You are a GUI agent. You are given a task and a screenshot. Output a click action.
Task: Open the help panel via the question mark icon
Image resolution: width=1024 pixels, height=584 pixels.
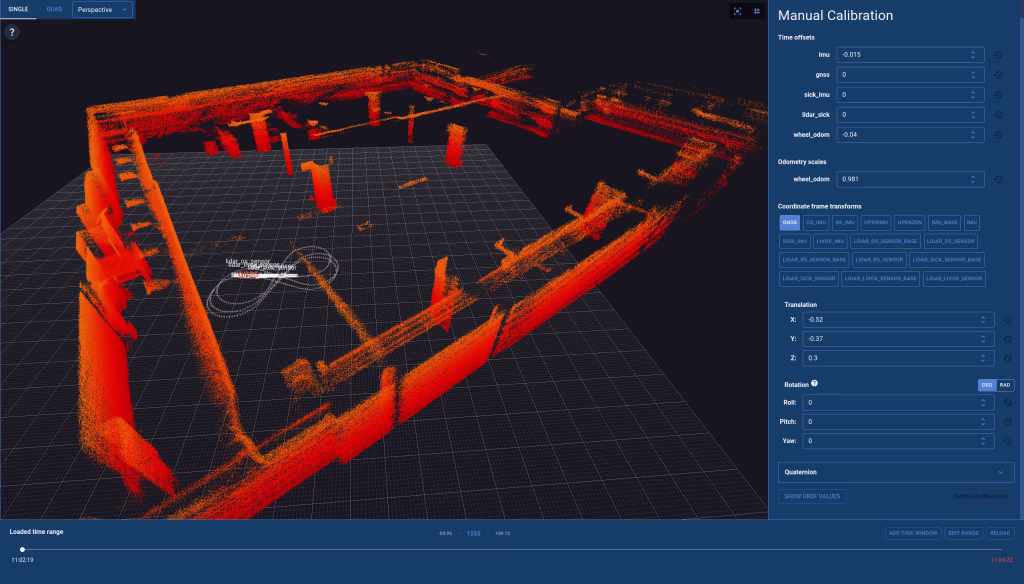(11, 31)
